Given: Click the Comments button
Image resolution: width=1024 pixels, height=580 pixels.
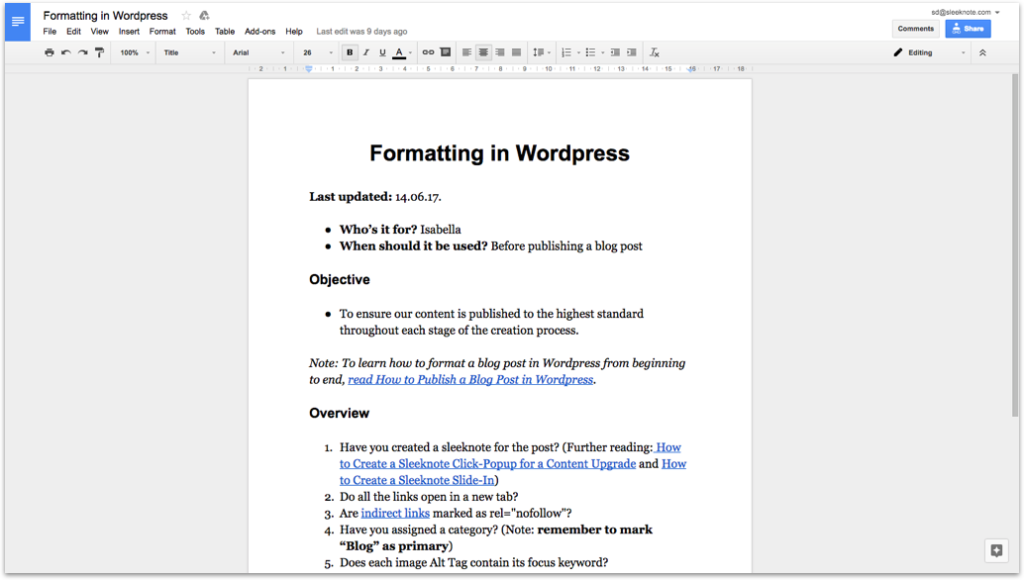Looking at the screenshot, I should tap(916, 29).
